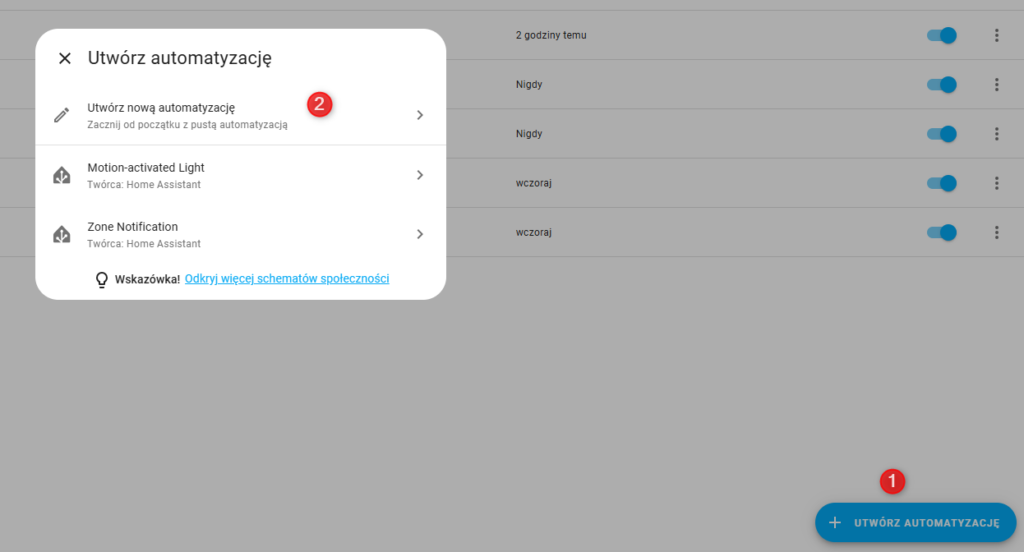This screenshot has height=552, width=1024.
Task: Expand the Motion-activated Light chevron
Action: pyautogui.click(x=420, y=175)
